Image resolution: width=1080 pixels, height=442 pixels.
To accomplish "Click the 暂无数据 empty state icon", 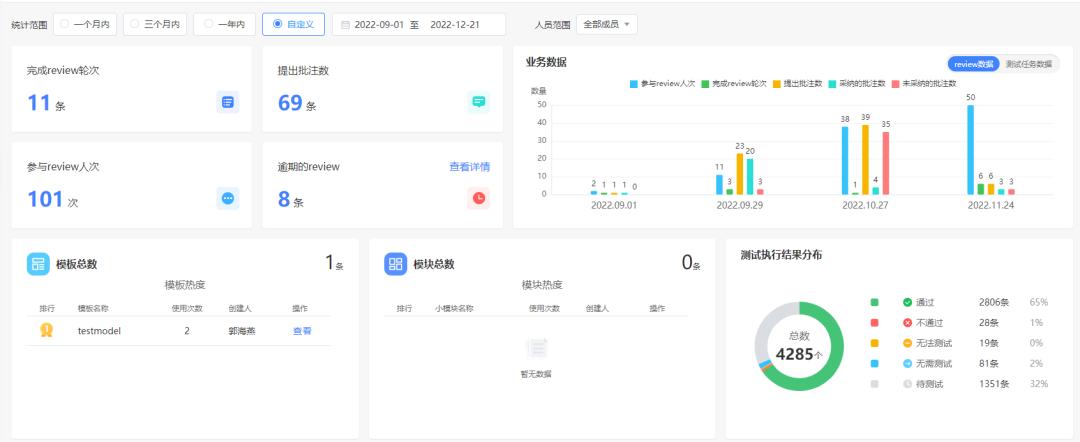I will (x=536, y=350).
